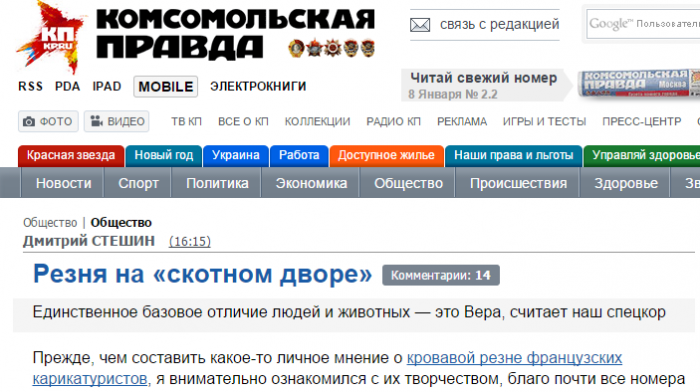
Task: Select Политика in the main menu
Action: 217,183
